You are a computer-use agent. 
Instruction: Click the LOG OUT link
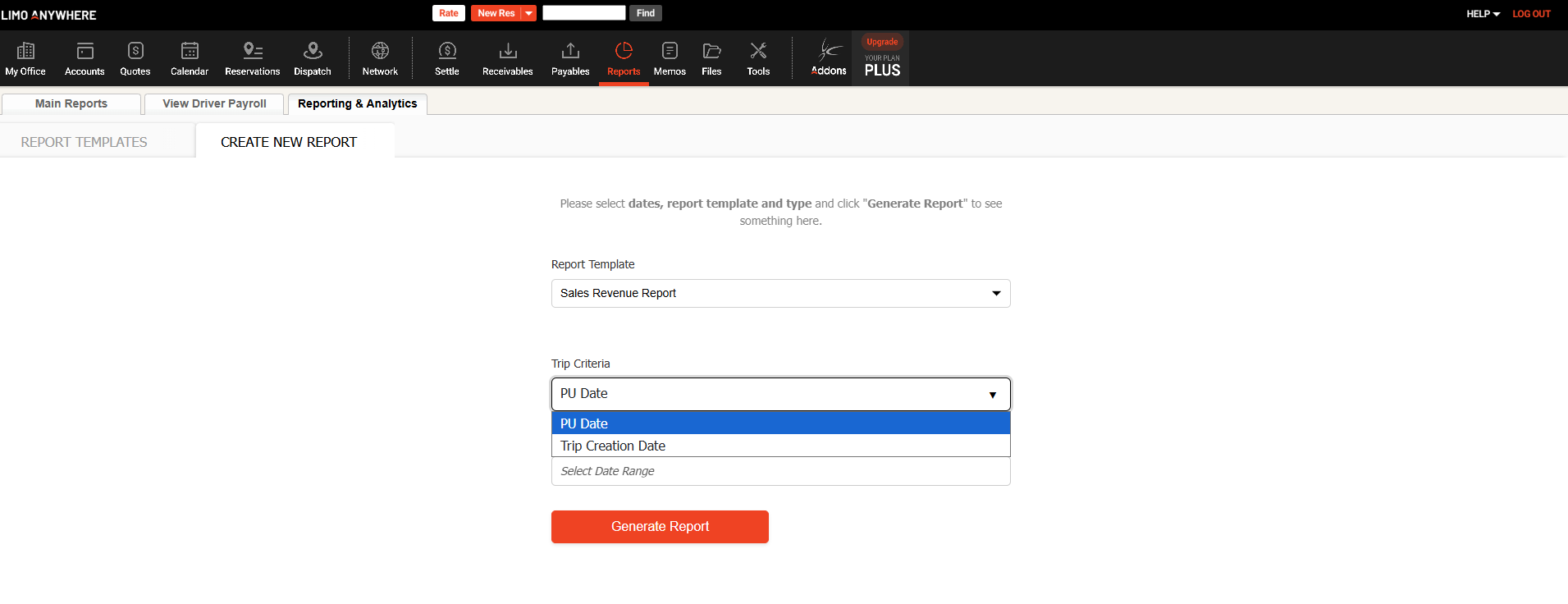1531,14
